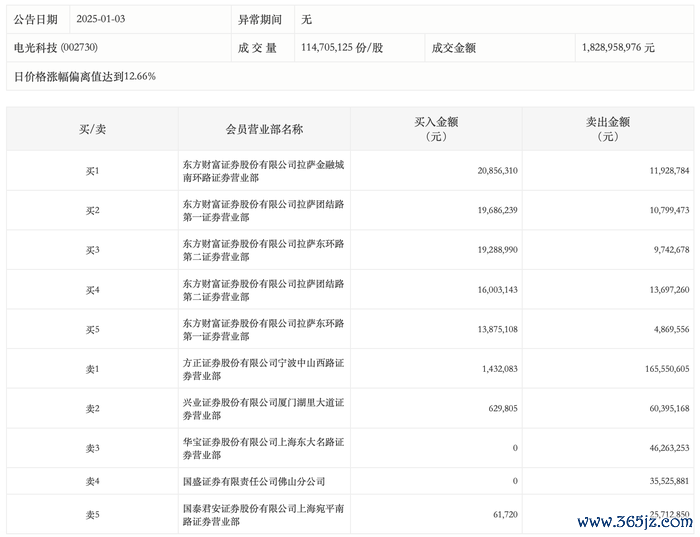Select the 卖4 row label
This screenshot has height=537, width=700.
(x=92, y=482)
